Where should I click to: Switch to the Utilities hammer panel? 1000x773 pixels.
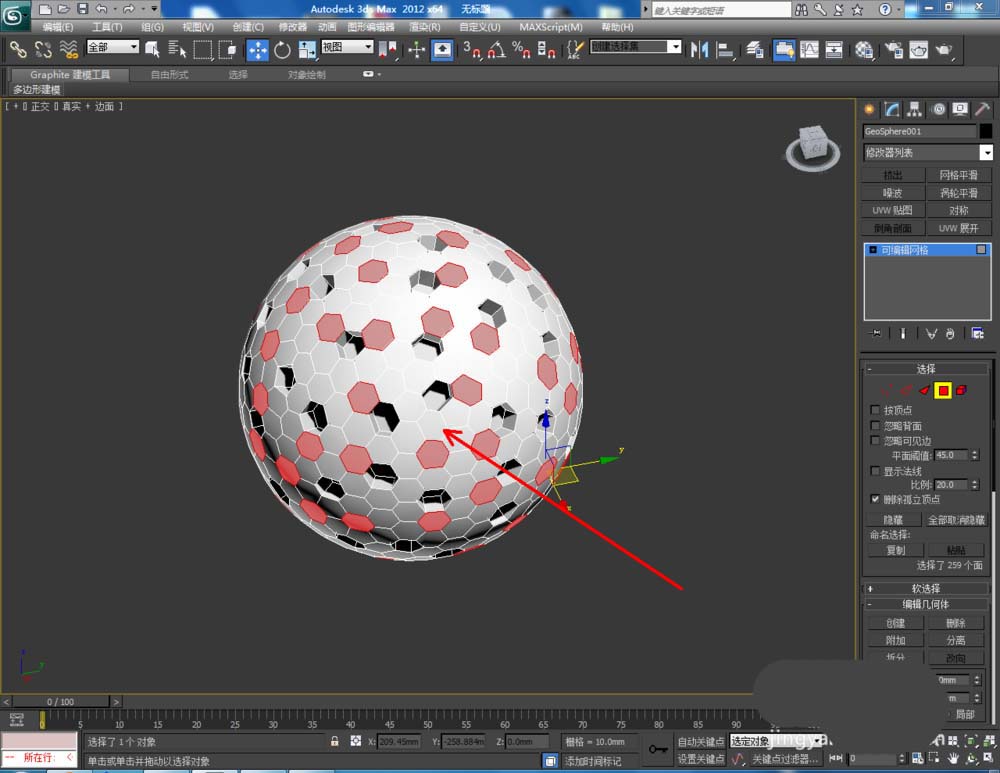coord(982,110)
